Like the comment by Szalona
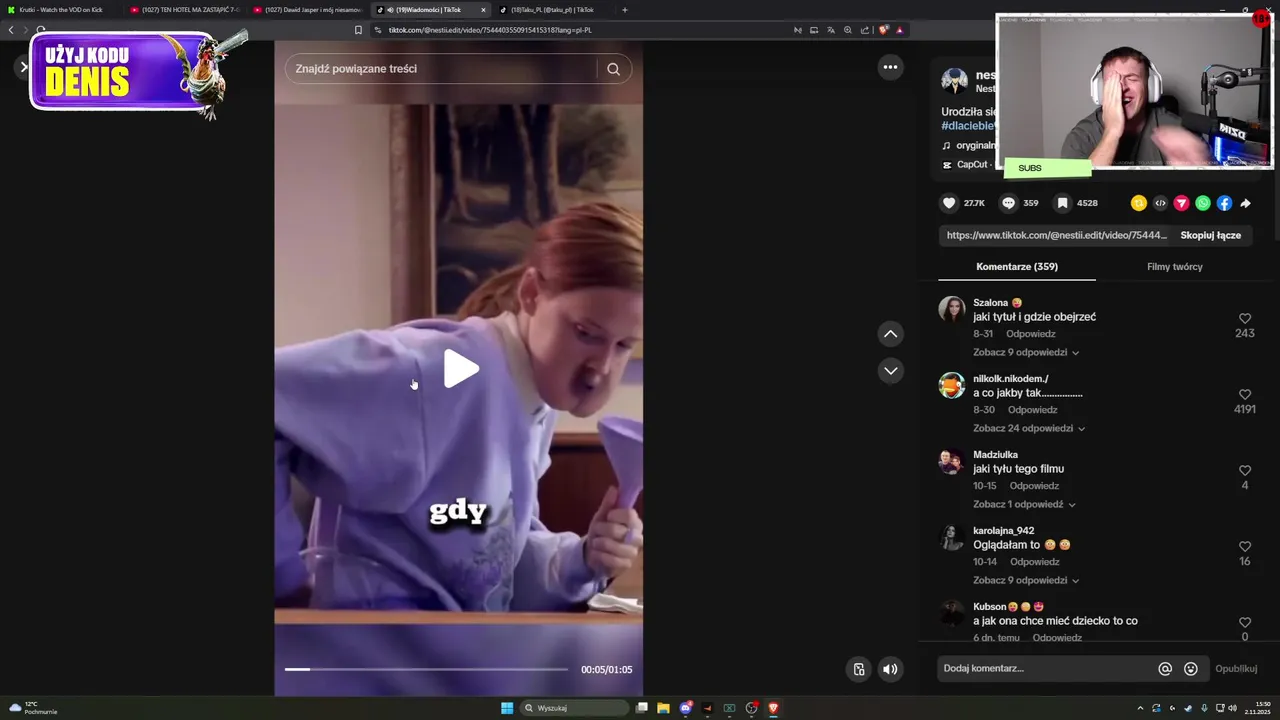This screenshot has width=1280, height=720. pos(1245,319)
